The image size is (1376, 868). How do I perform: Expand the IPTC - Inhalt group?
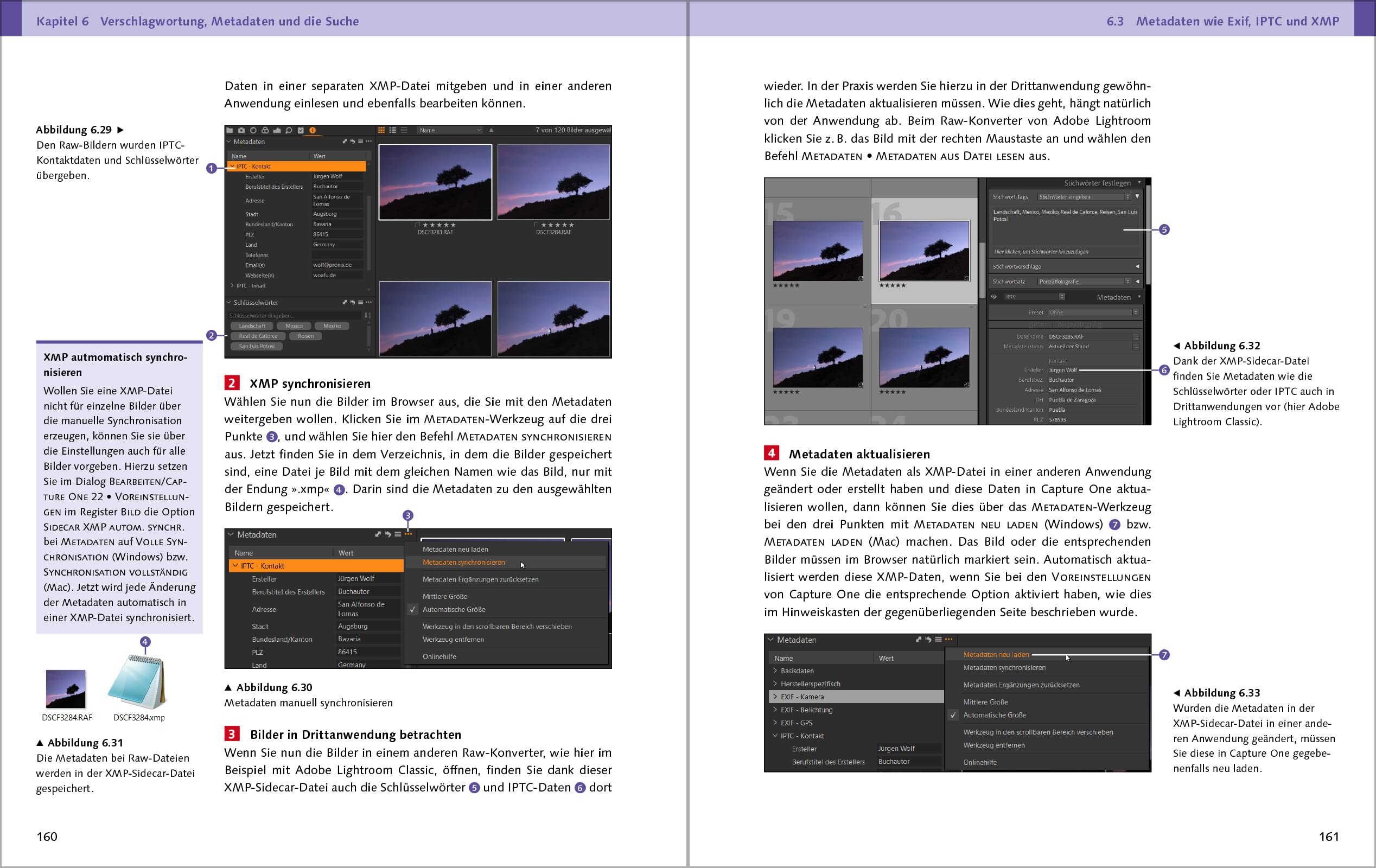[x=232, y=285]
